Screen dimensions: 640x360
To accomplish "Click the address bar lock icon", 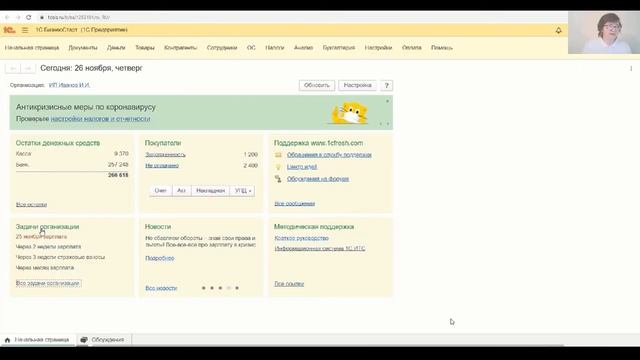I will (42, 18).
